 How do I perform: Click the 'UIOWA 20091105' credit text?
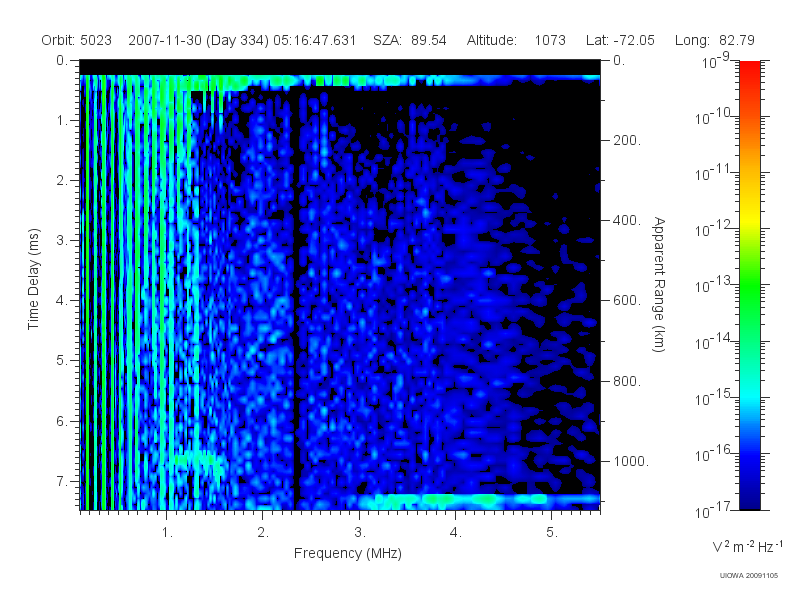click(748, 576)
